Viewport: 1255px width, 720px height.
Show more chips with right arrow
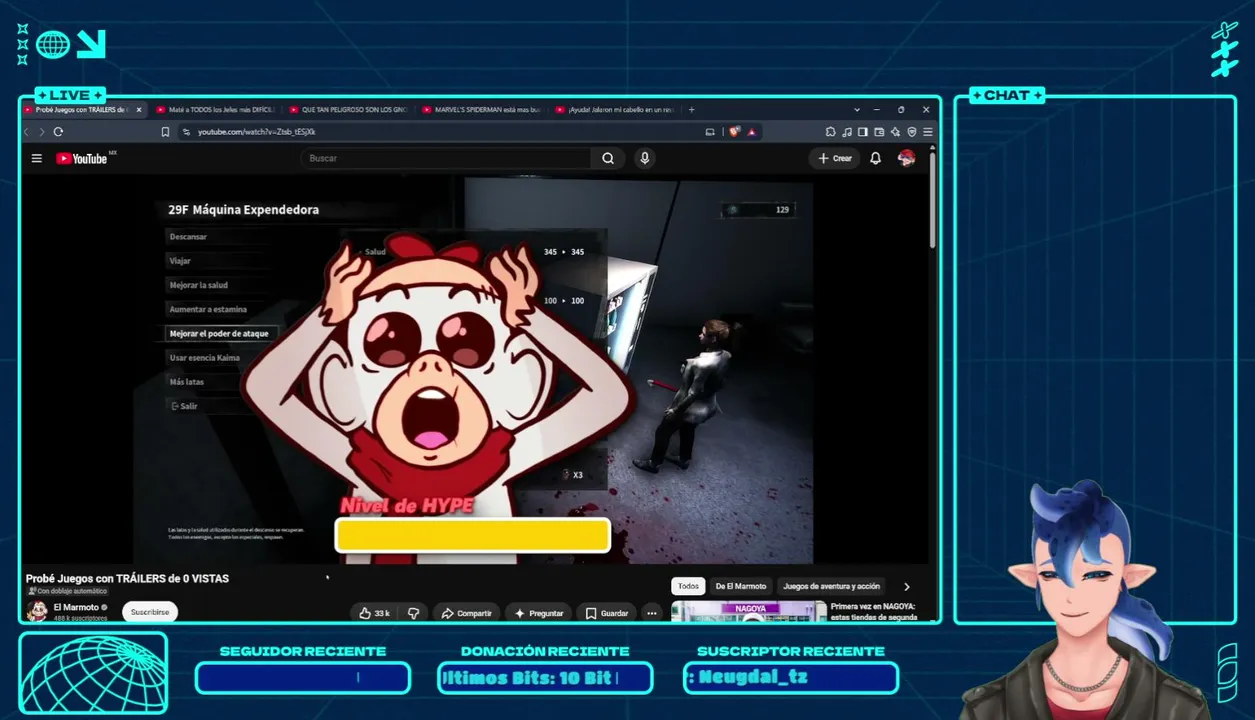(x=907, y=587)
